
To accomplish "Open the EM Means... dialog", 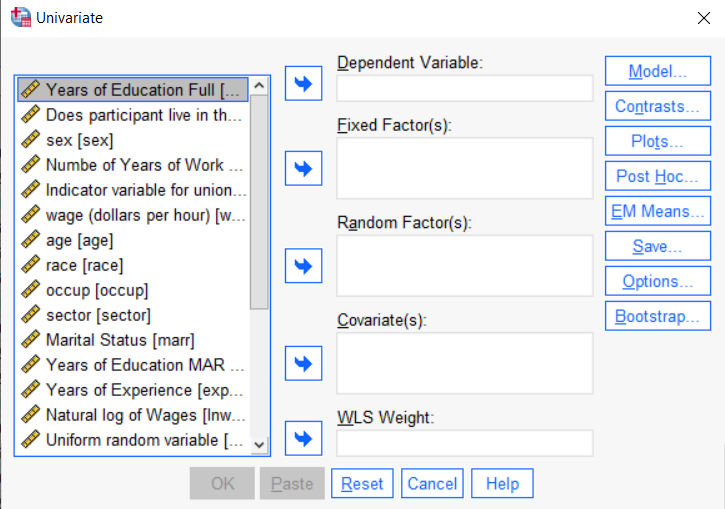I will click(657, 211).
